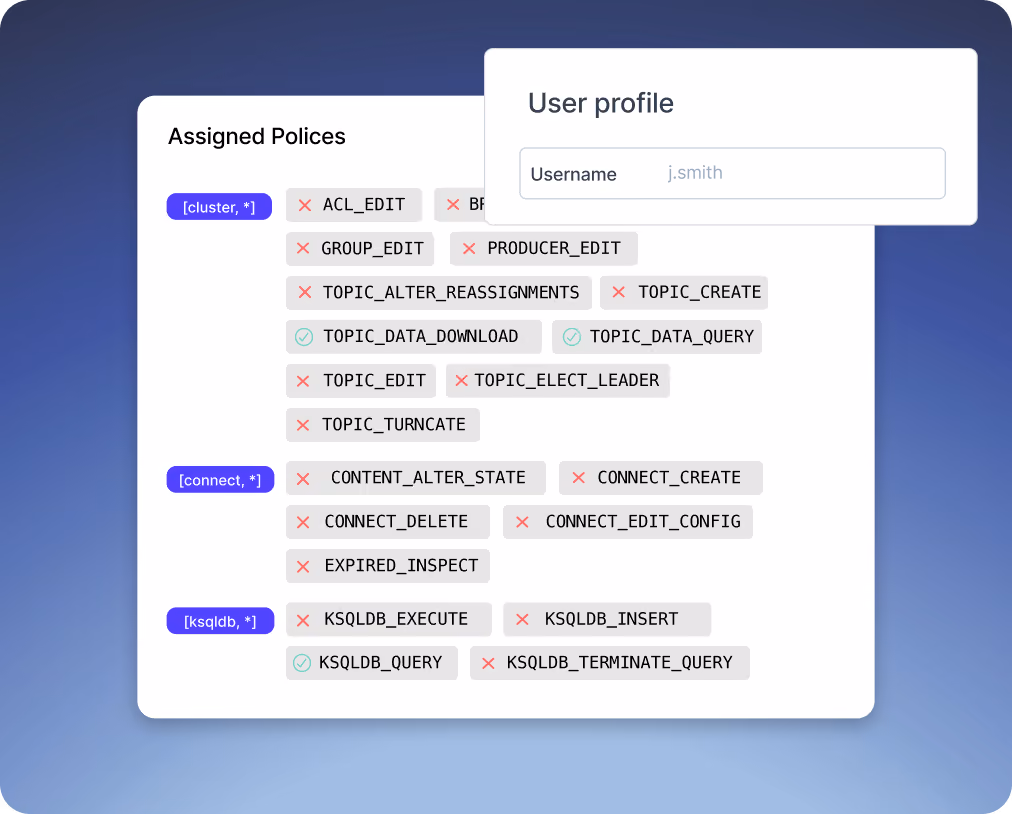Click the X icon on the partially hidden BR permission

[x=453, y=205]
